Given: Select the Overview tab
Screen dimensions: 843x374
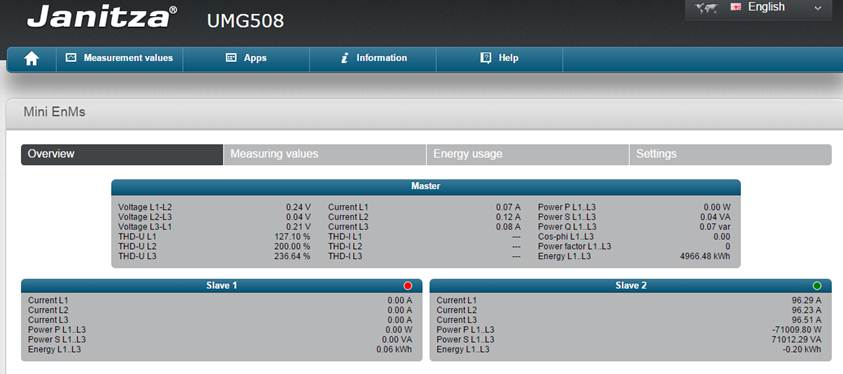Looking at the screenshot, I should coord(122,154).
